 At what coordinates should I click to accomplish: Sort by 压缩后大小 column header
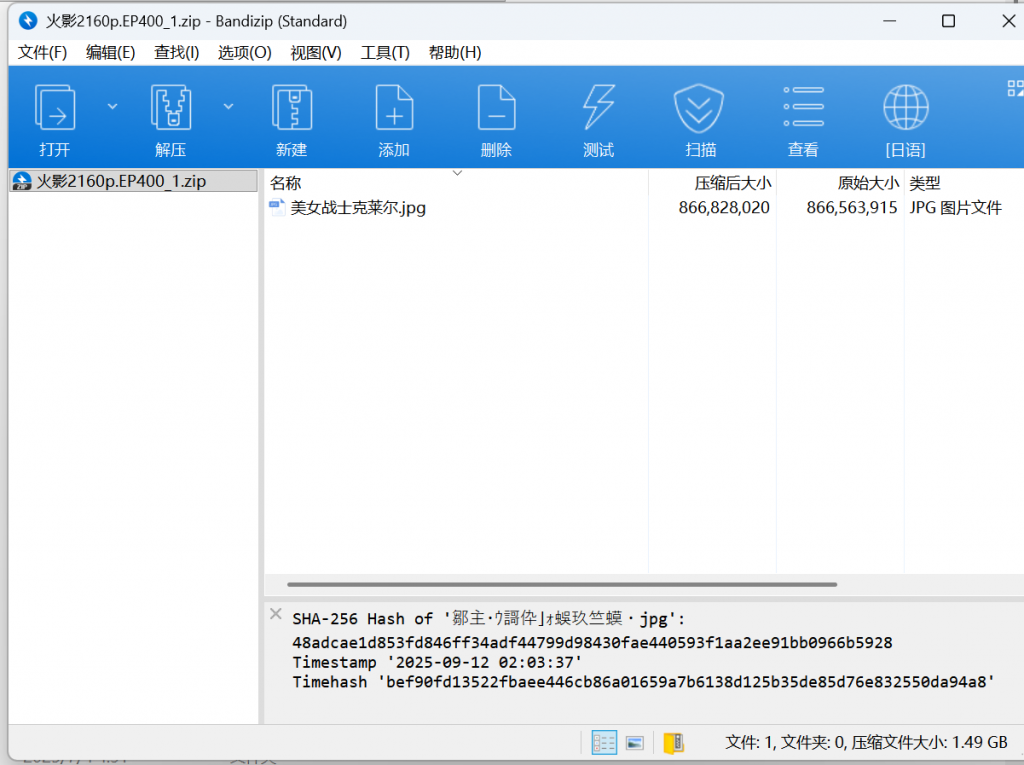click(732, 183)
